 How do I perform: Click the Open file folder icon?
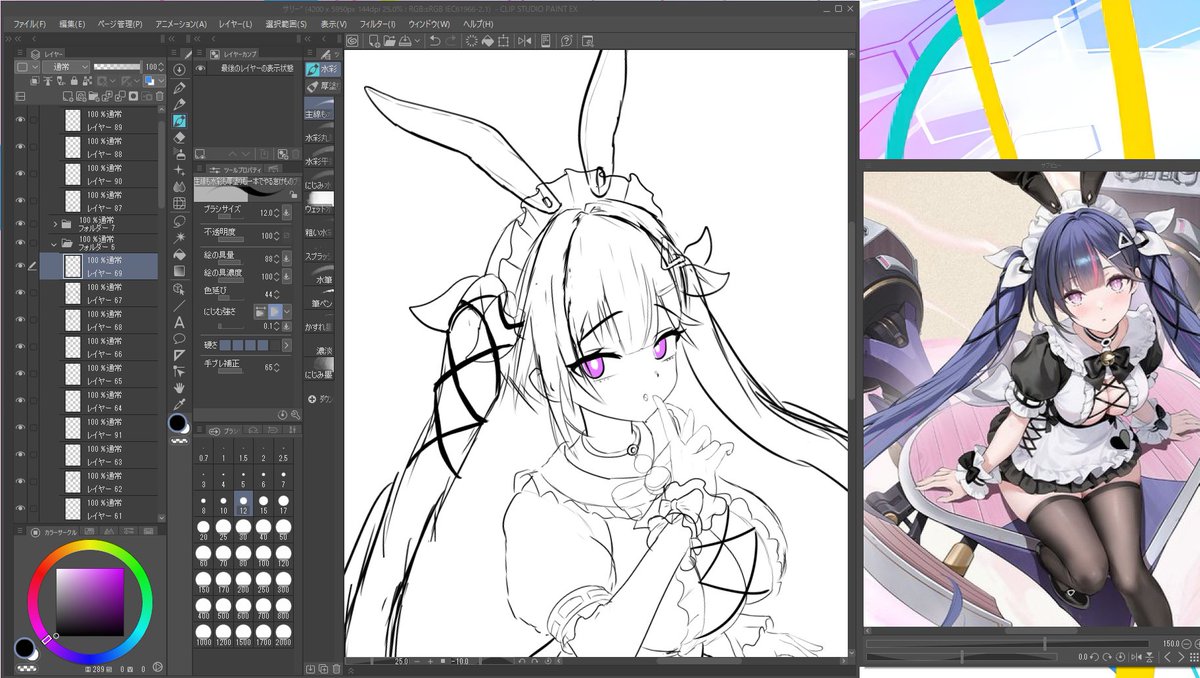coord(389,41)
